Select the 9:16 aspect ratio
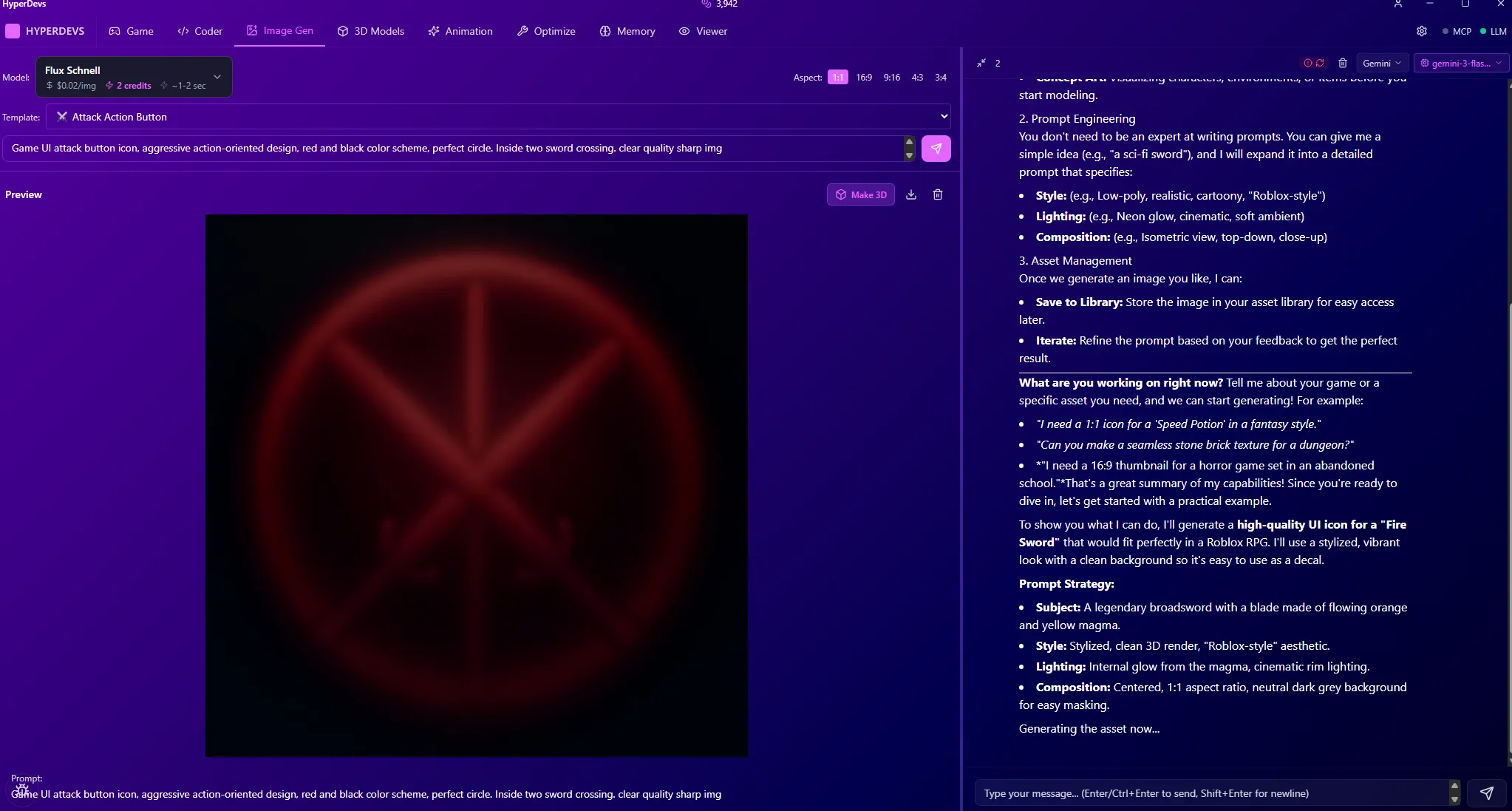This screenshot has width=1512, height=811. [x=891, y=77]
